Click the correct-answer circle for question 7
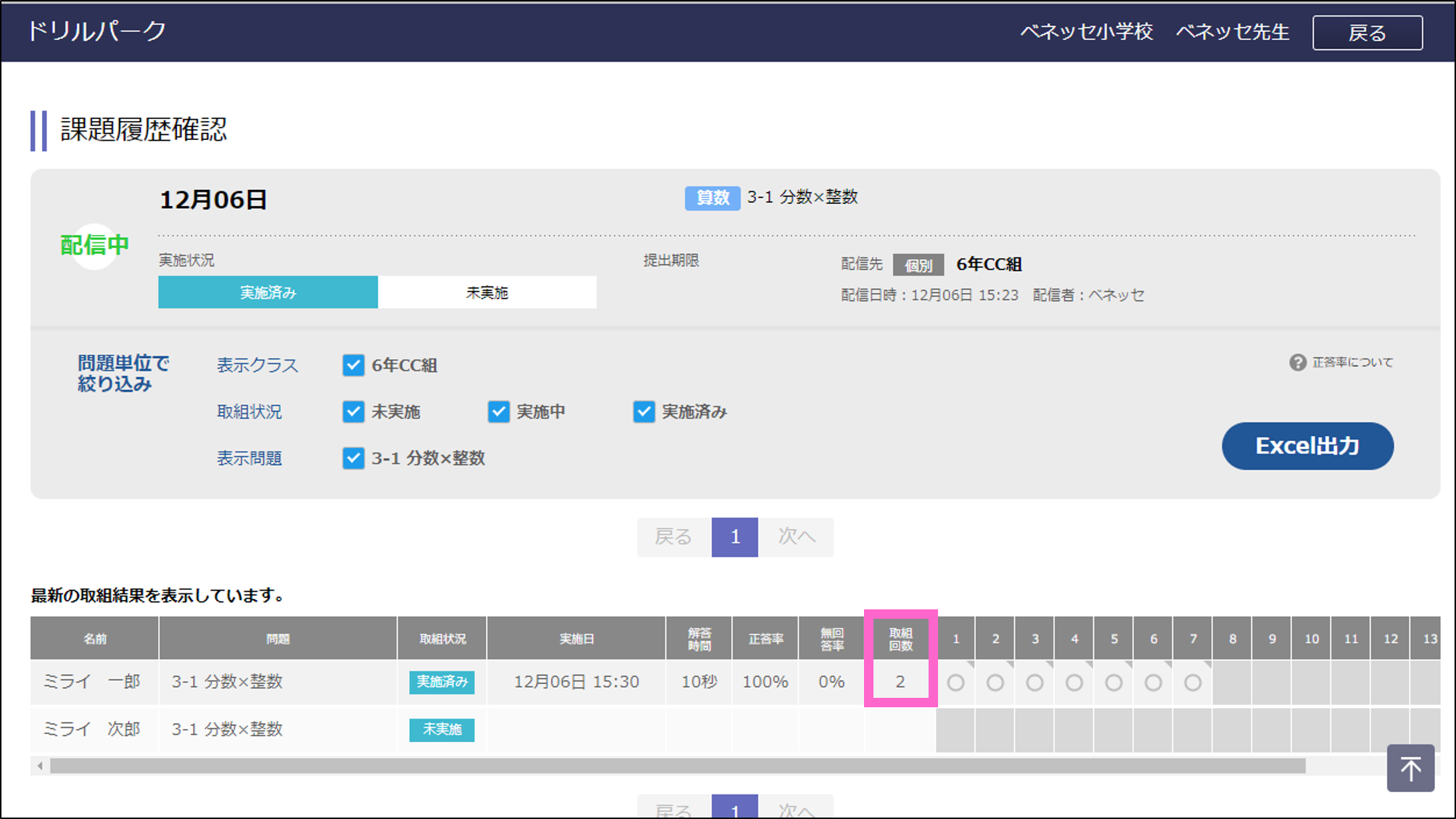This screenshot has height=819, width=1456. [1193, 683]
